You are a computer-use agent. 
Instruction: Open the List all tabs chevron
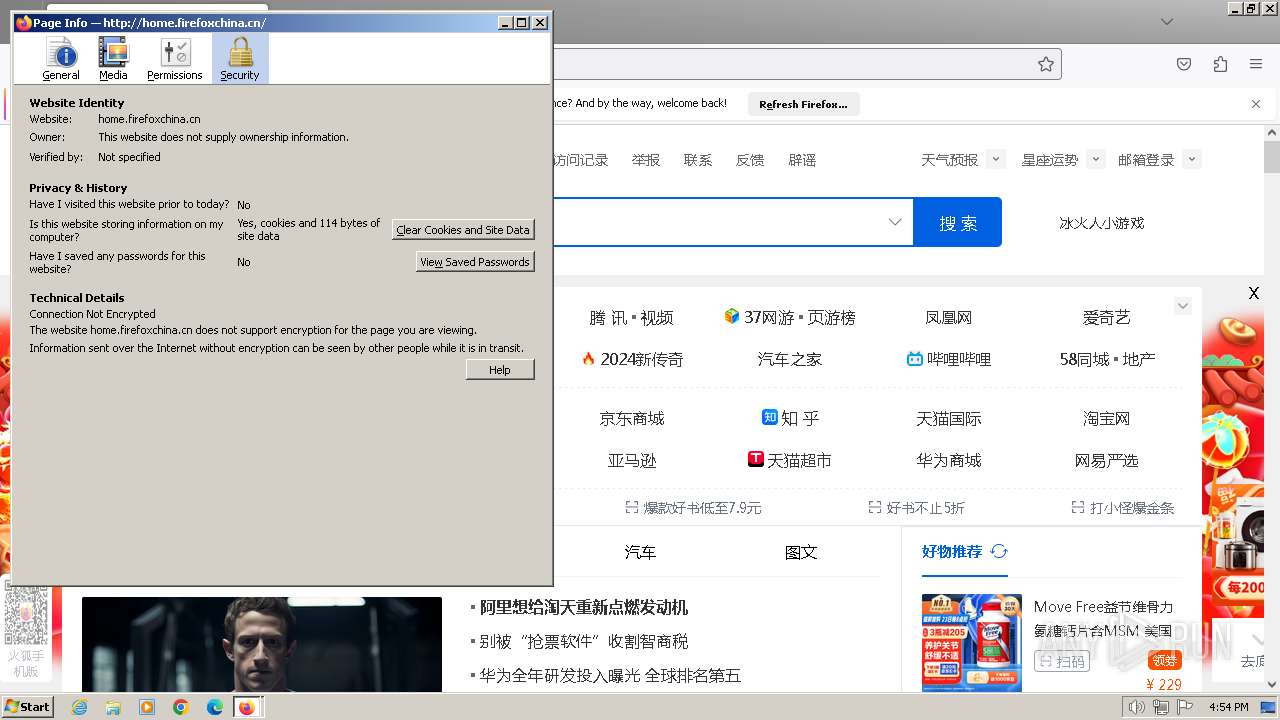[x=1167, y=21]
